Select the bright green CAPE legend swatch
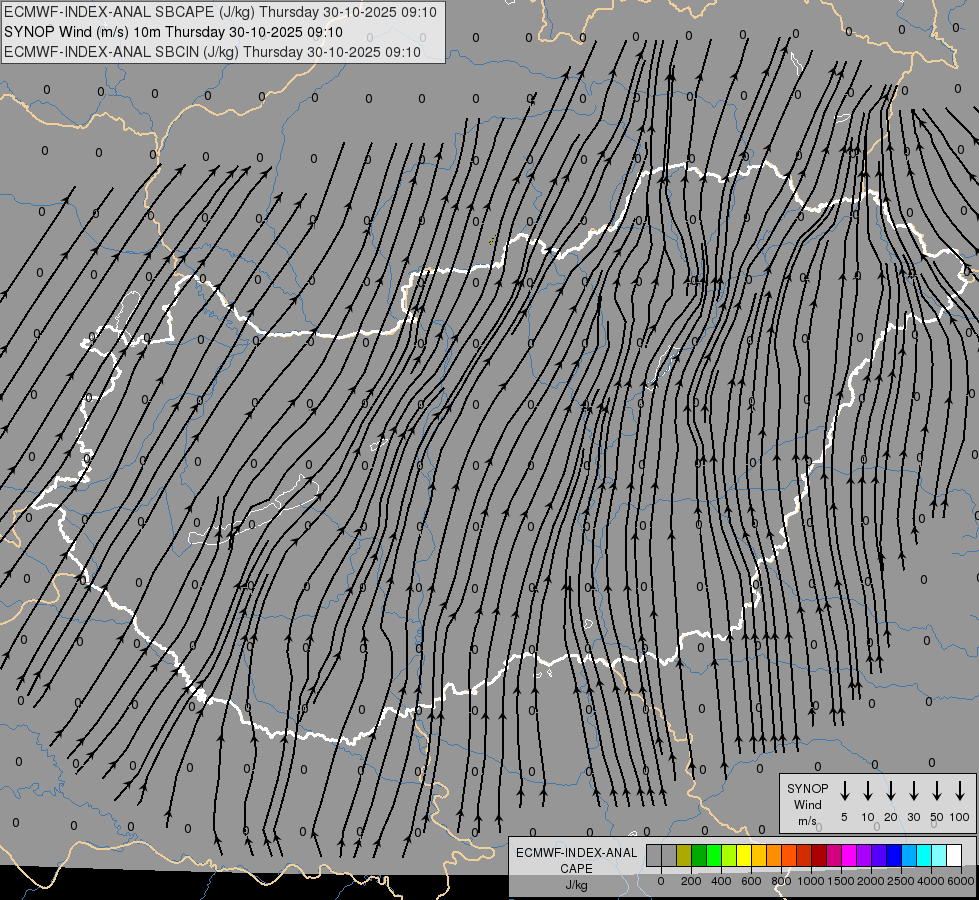Screen dimensions: 979x900 pyautogui.click(x=714, y=855)
